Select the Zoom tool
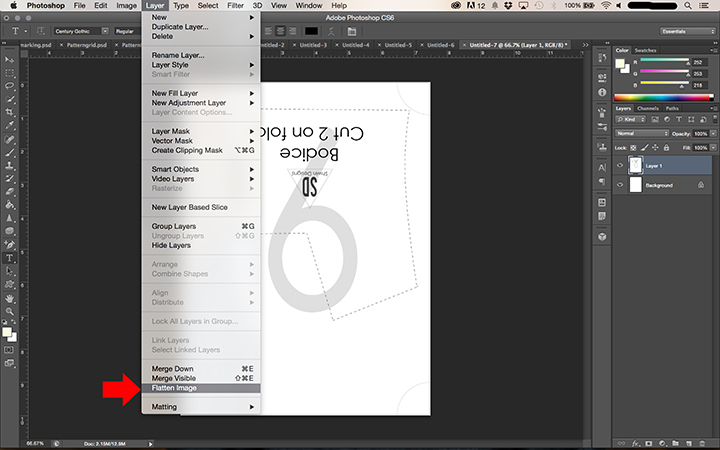Image resolution: width=720 pixels, height=450 pixels. pyautogui.click(x=9, y=311)
